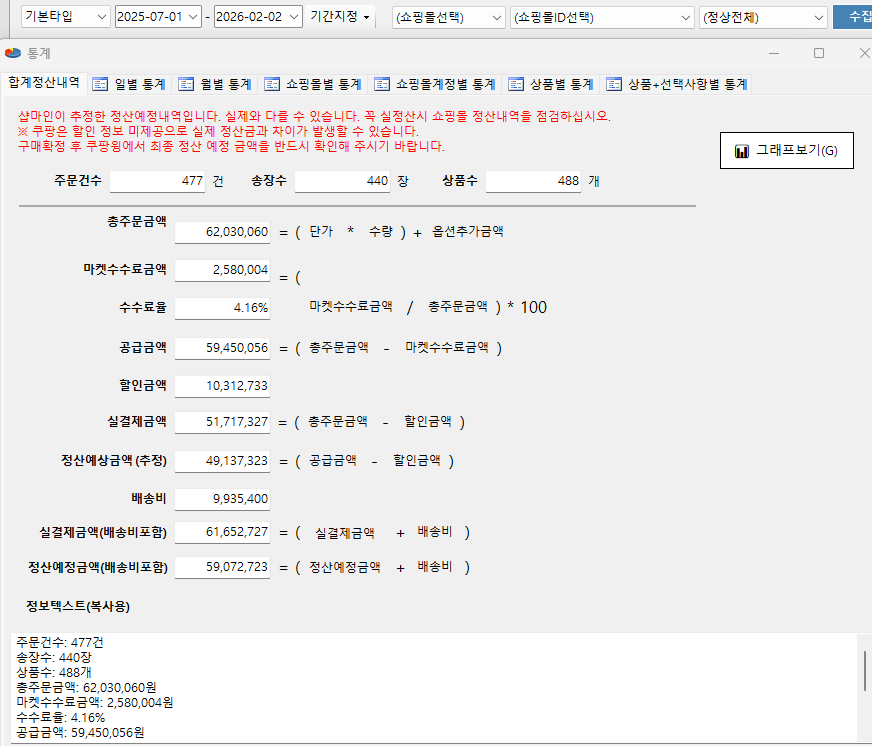
Task: Open the 쇼핑몰ID선택 combo box
Action: click(684, 17)
